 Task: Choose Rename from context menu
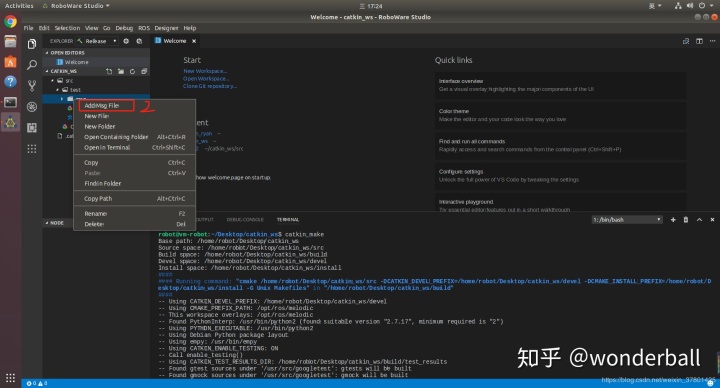[x=135, y=214]
